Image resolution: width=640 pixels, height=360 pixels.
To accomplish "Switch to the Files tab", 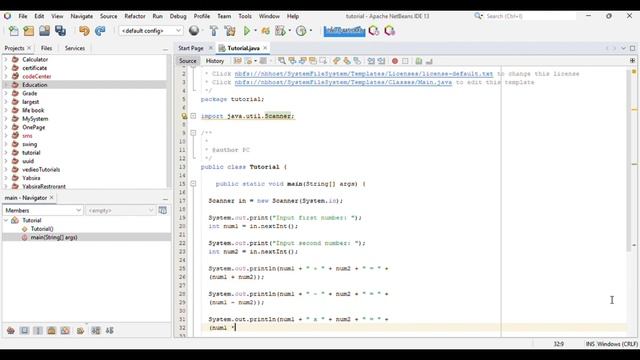I will [x=47, y=48].
